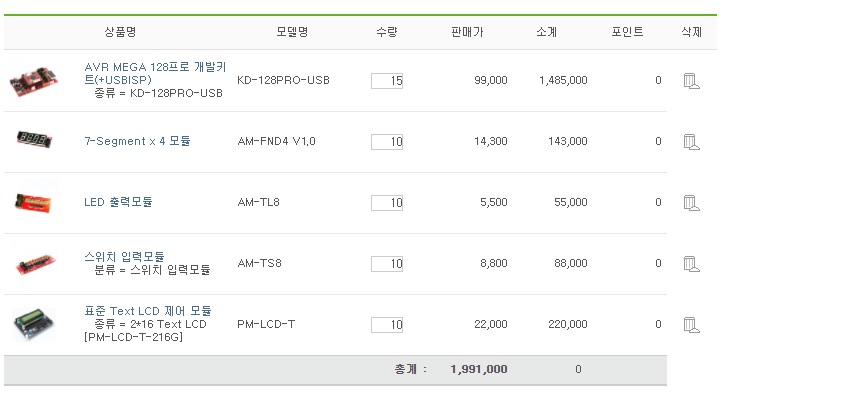
Task: Select quantity field for AM-TS8
Action: pyautogui.click(x=387, y=264)
